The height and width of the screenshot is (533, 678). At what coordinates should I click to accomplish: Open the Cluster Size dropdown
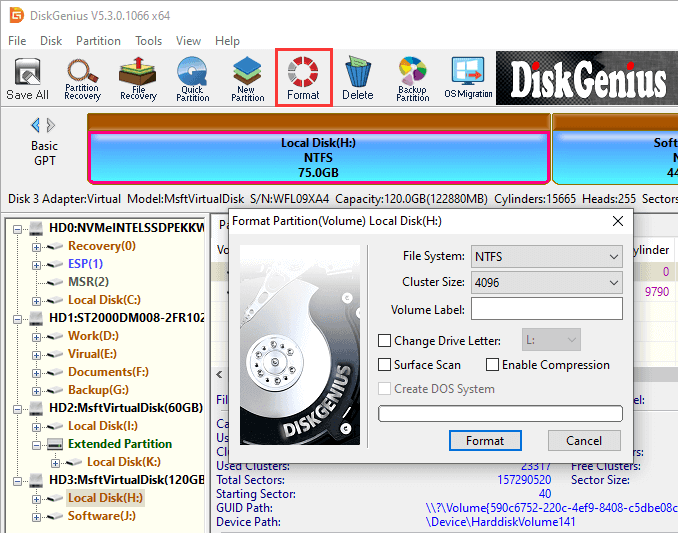[x=546, y=283]
